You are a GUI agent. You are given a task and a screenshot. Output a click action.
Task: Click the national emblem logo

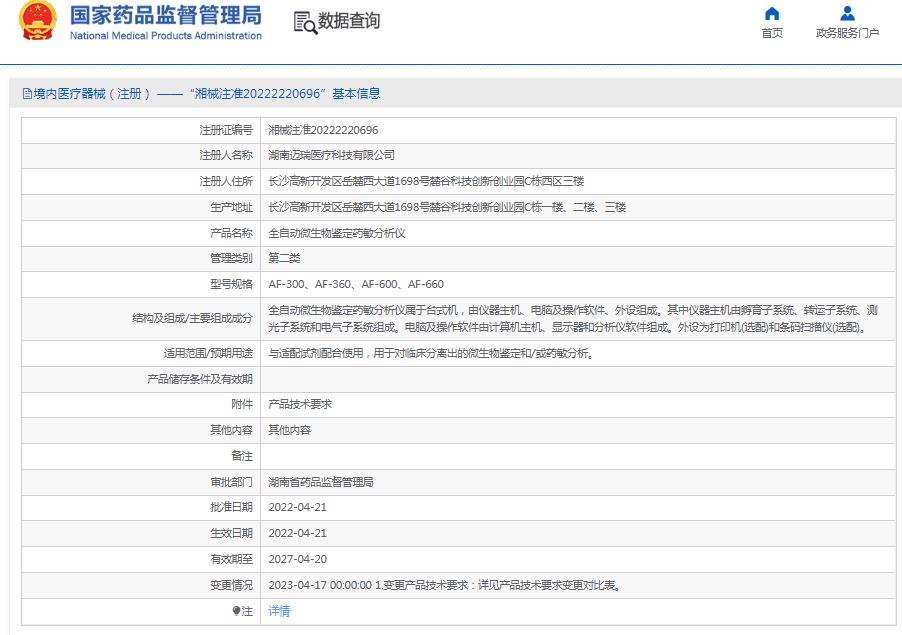pos(38,21)
